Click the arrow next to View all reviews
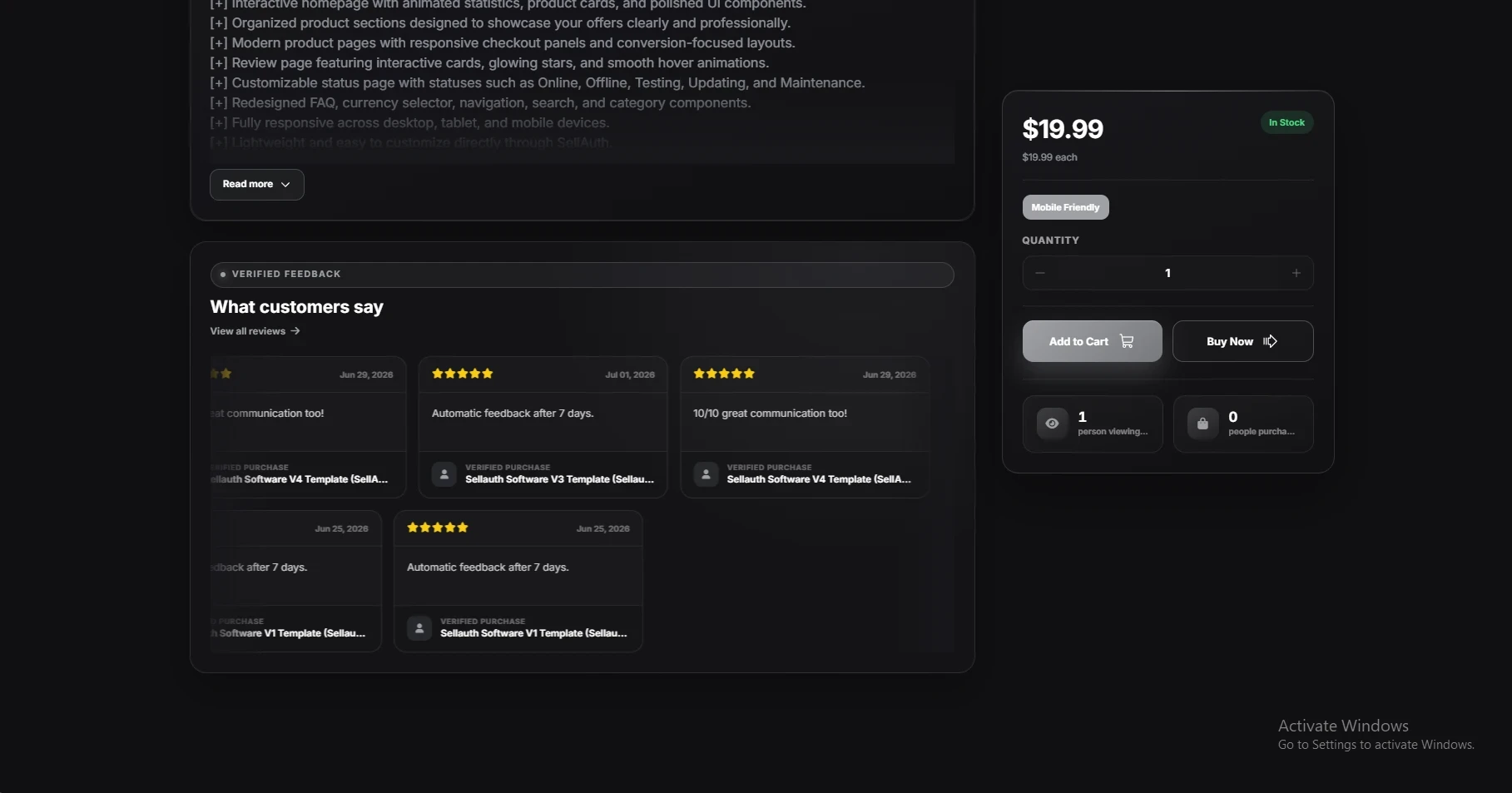Viewport: 1512px width, 793px height. pyautogui.click(x=295, y=331)
